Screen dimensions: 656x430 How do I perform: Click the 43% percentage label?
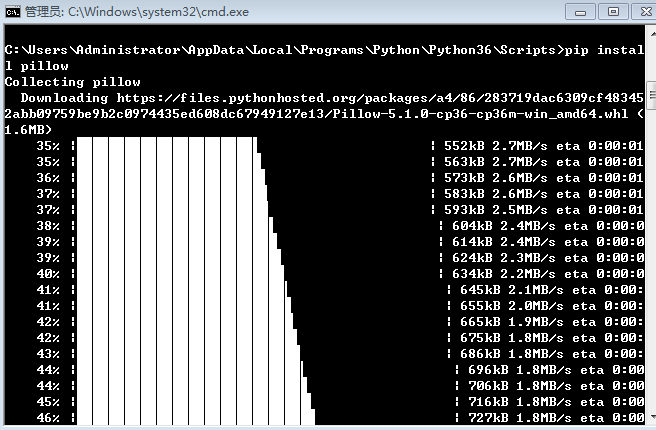[x=48, y=353]
